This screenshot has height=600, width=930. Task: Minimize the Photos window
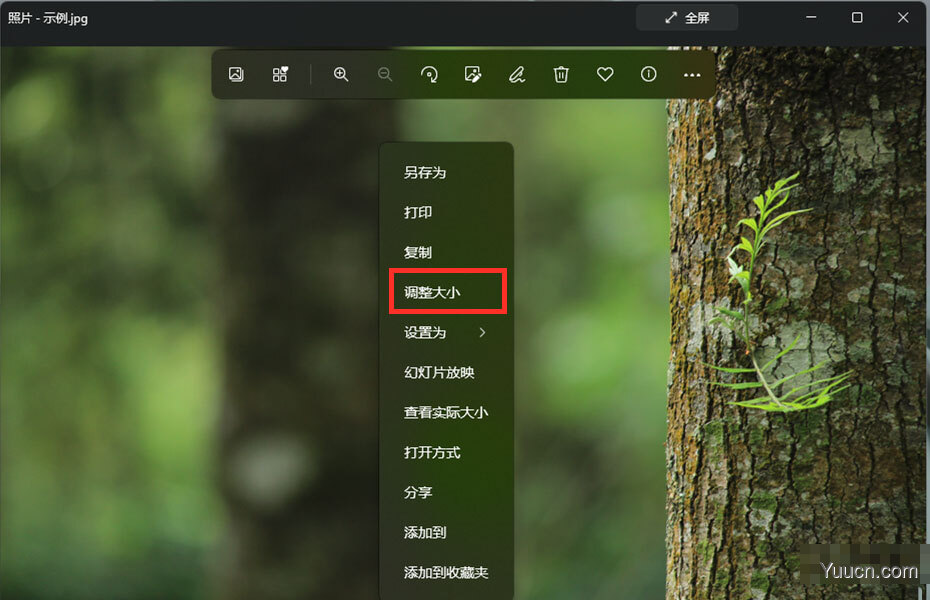[811, 18]
